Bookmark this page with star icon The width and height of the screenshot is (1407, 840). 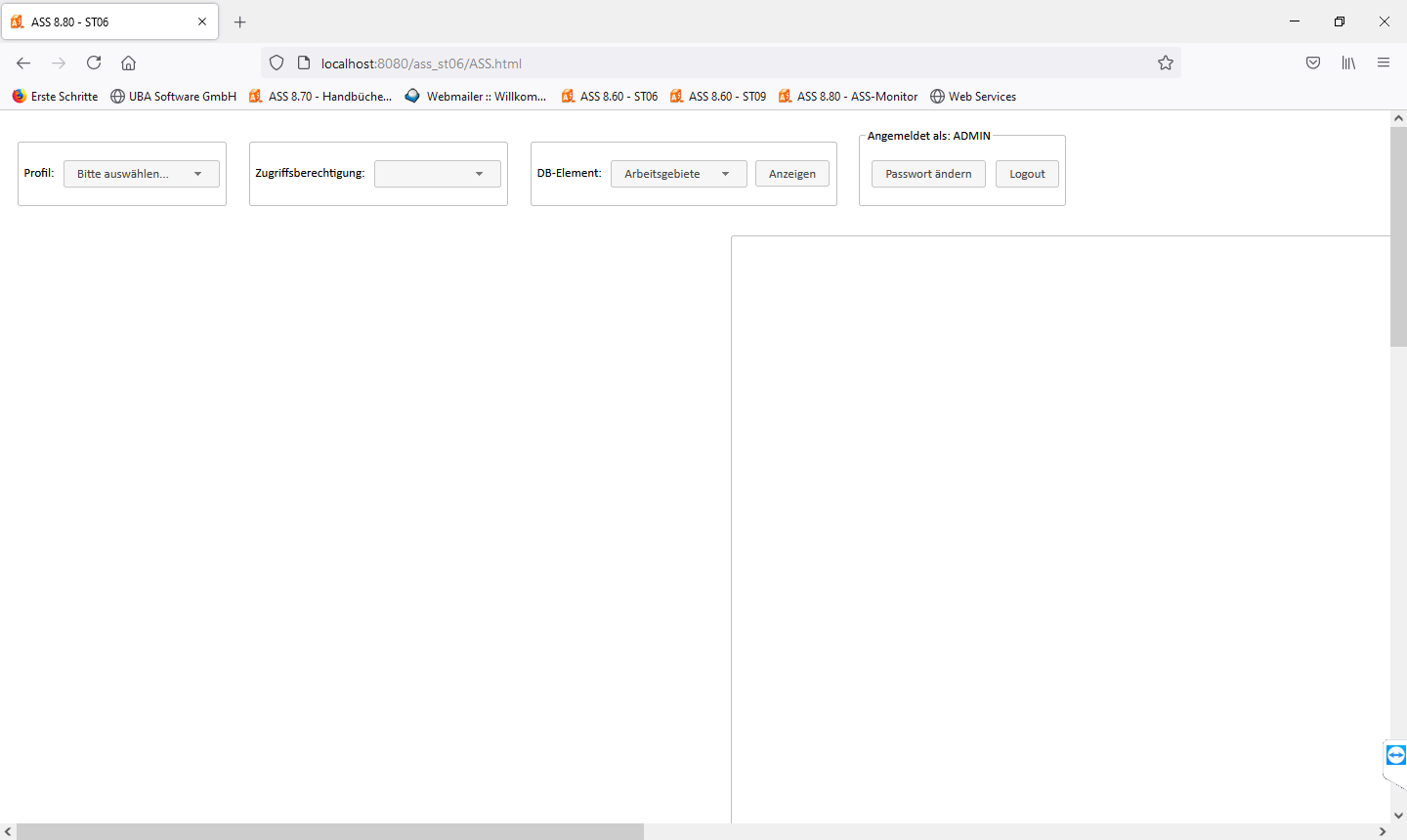[x=1166, y=63]
